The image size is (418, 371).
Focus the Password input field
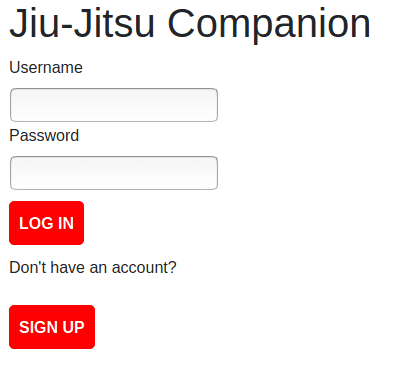(x=114, y=173)
